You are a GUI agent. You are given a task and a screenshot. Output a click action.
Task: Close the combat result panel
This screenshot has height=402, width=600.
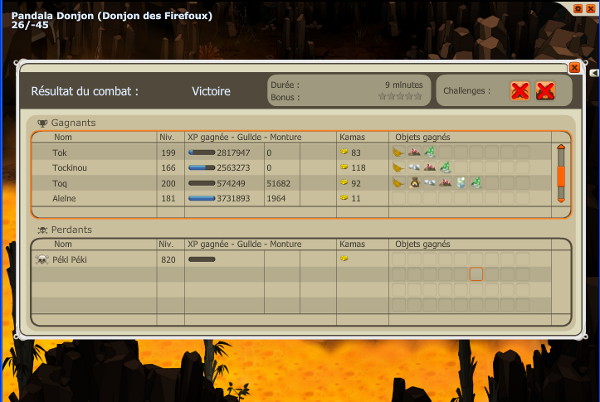[574, 68]
